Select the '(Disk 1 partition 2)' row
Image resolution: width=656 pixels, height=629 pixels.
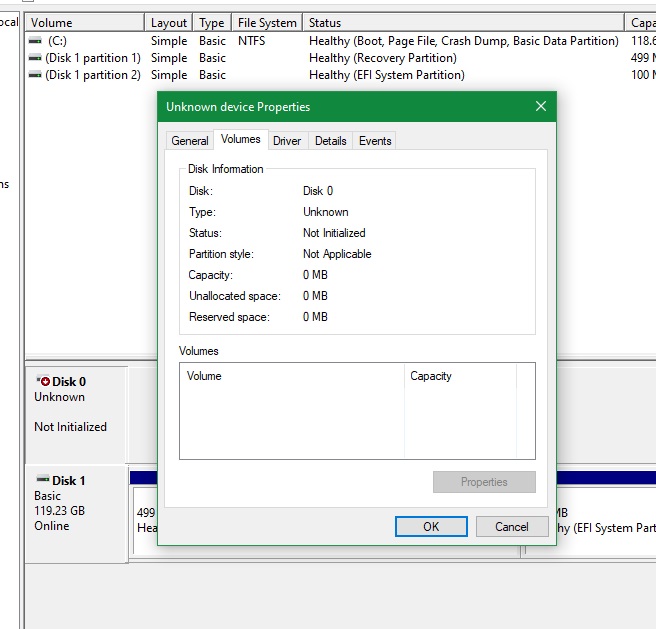point(93,75)
